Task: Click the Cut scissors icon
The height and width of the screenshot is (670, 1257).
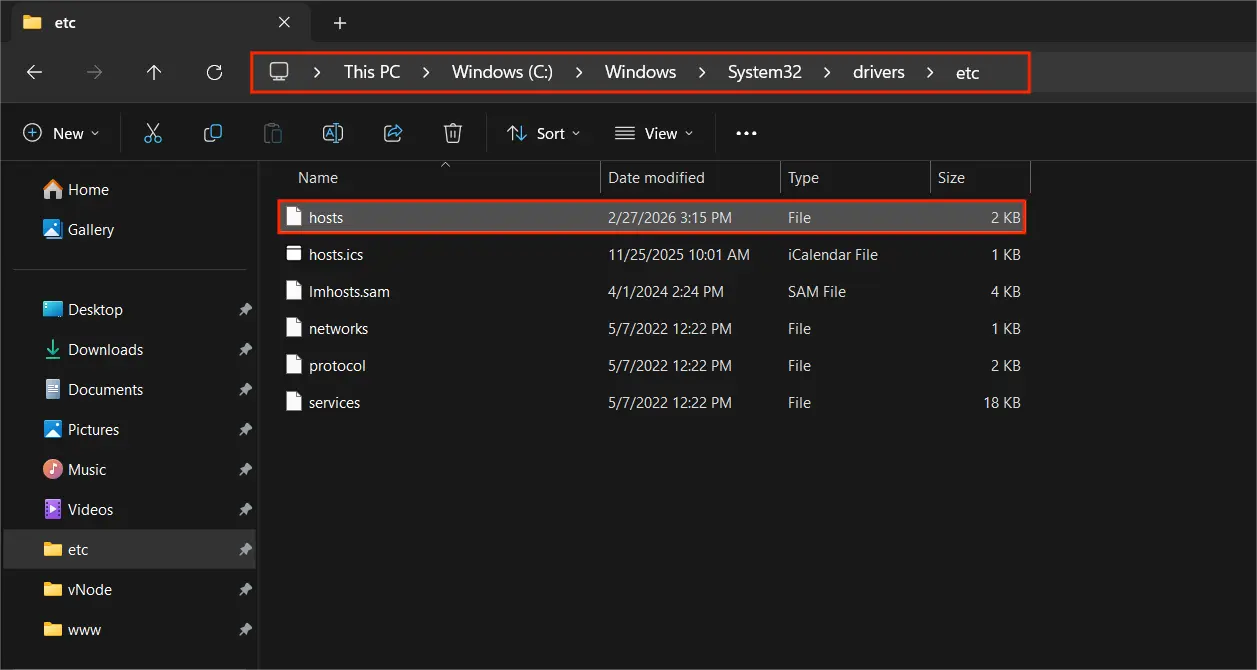Action: (x=153, y=133)
